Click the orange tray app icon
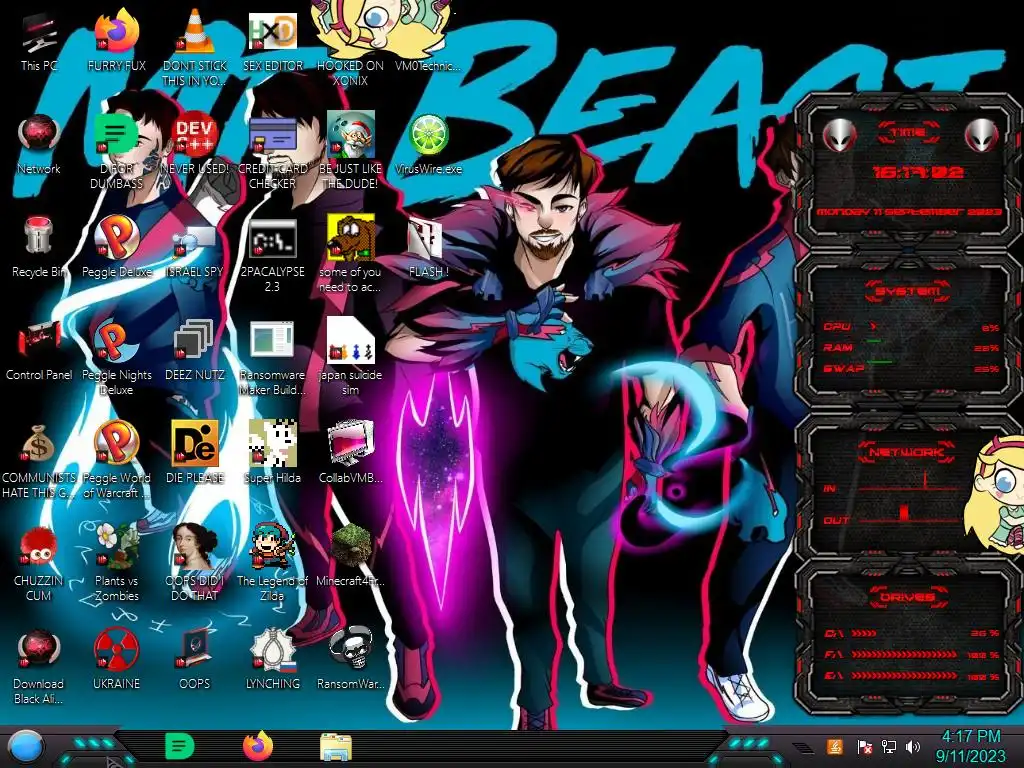Screen dimensions: 1024x768 [834, 746]
